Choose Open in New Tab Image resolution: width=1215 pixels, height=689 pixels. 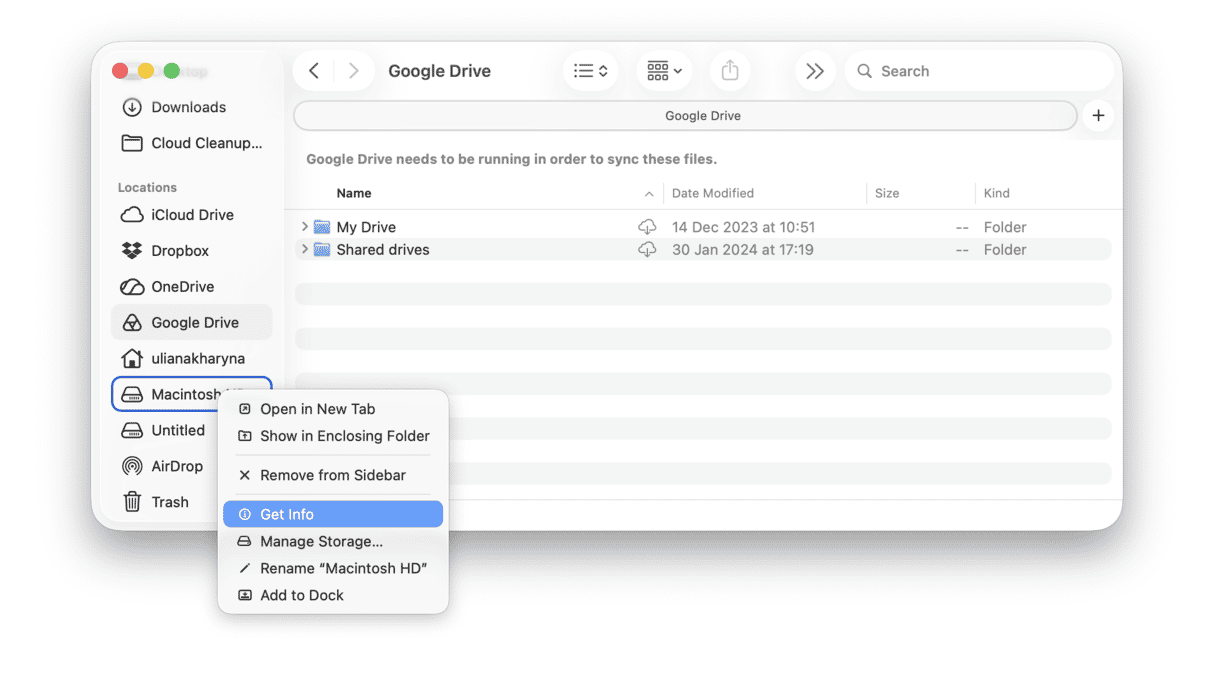tap(333, 409)
